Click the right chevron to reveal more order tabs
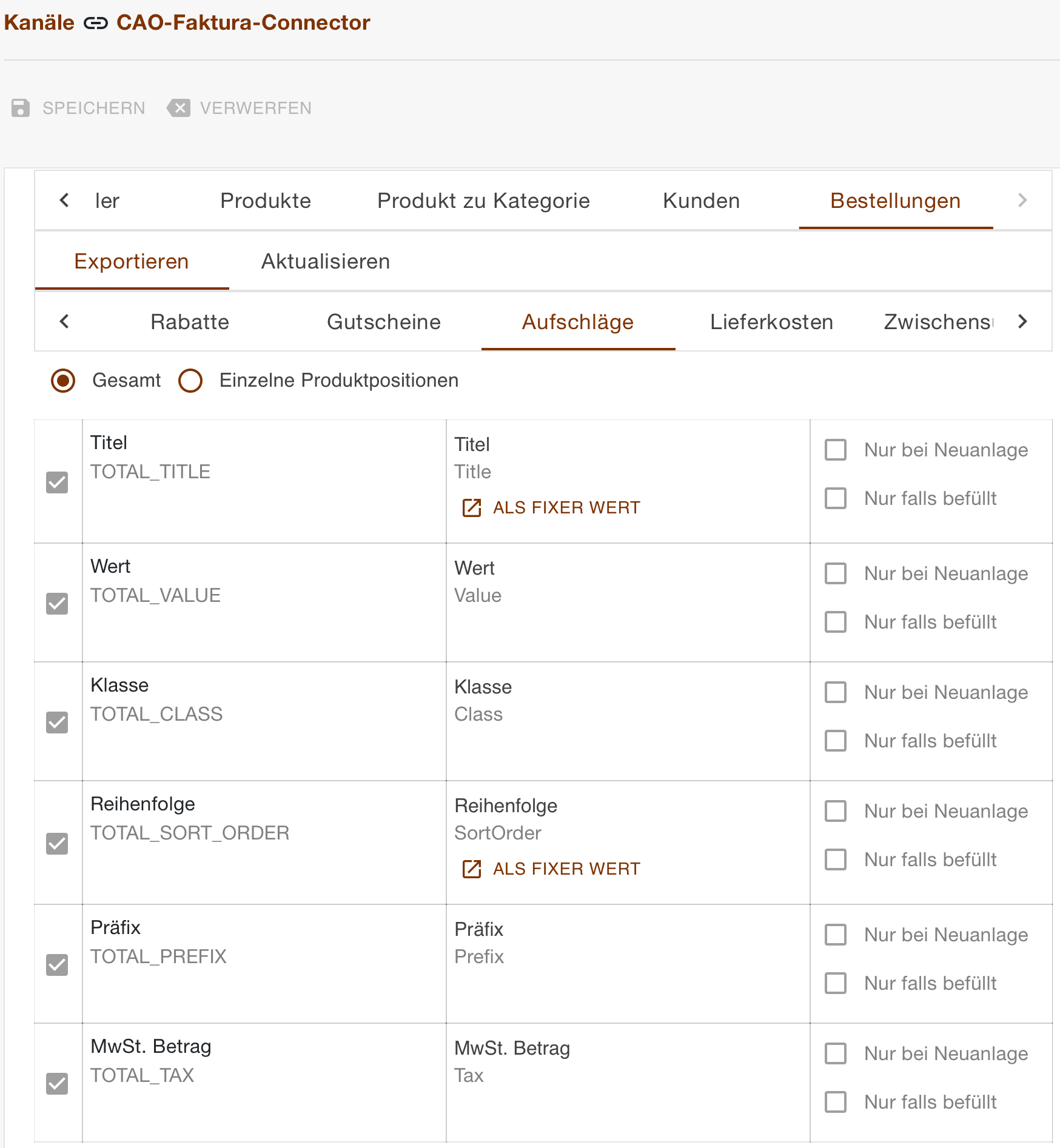This screenshot has width=1060, height=1148. coord(1023,200)
